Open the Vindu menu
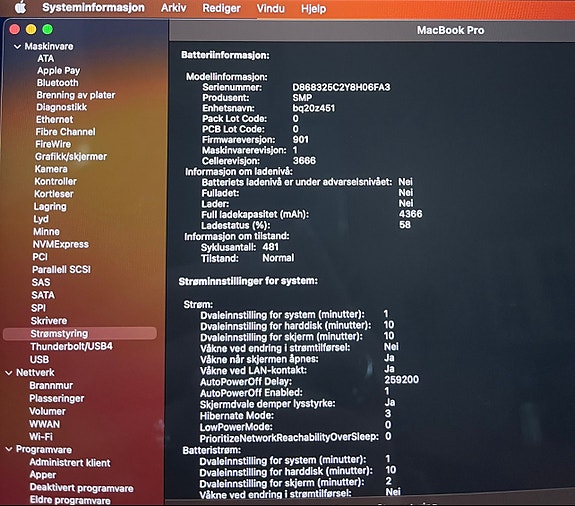575x506 pixels. click(x=271, y=8)
